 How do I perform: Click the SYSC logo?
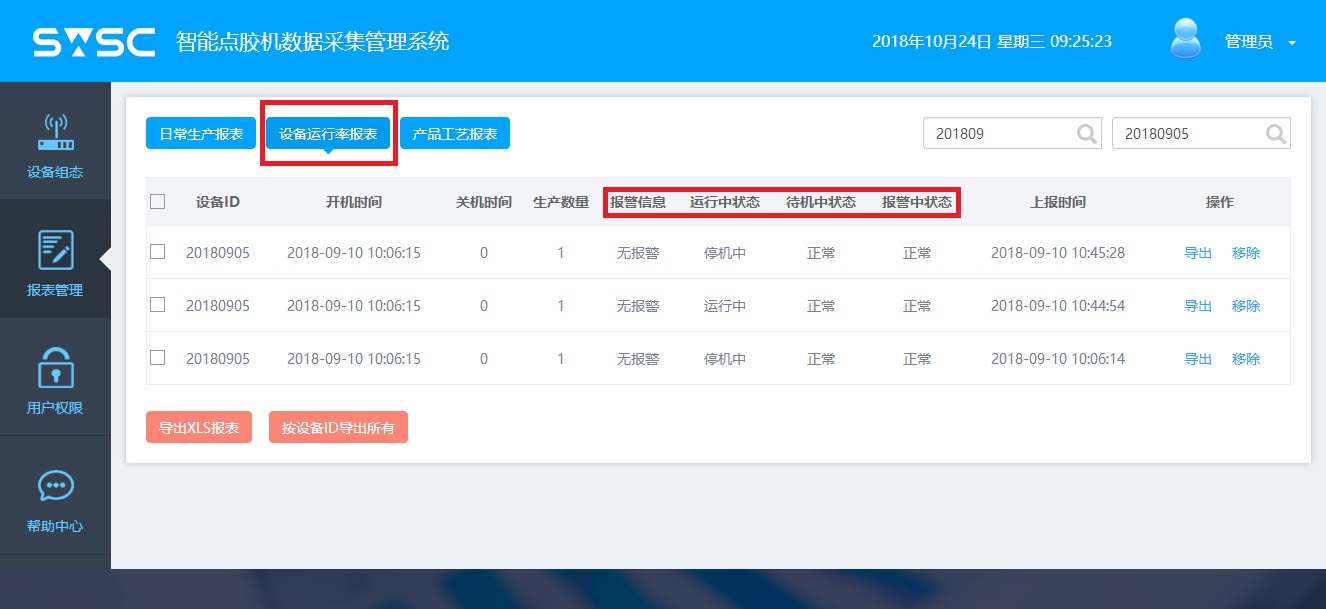[x=94, y=42]
